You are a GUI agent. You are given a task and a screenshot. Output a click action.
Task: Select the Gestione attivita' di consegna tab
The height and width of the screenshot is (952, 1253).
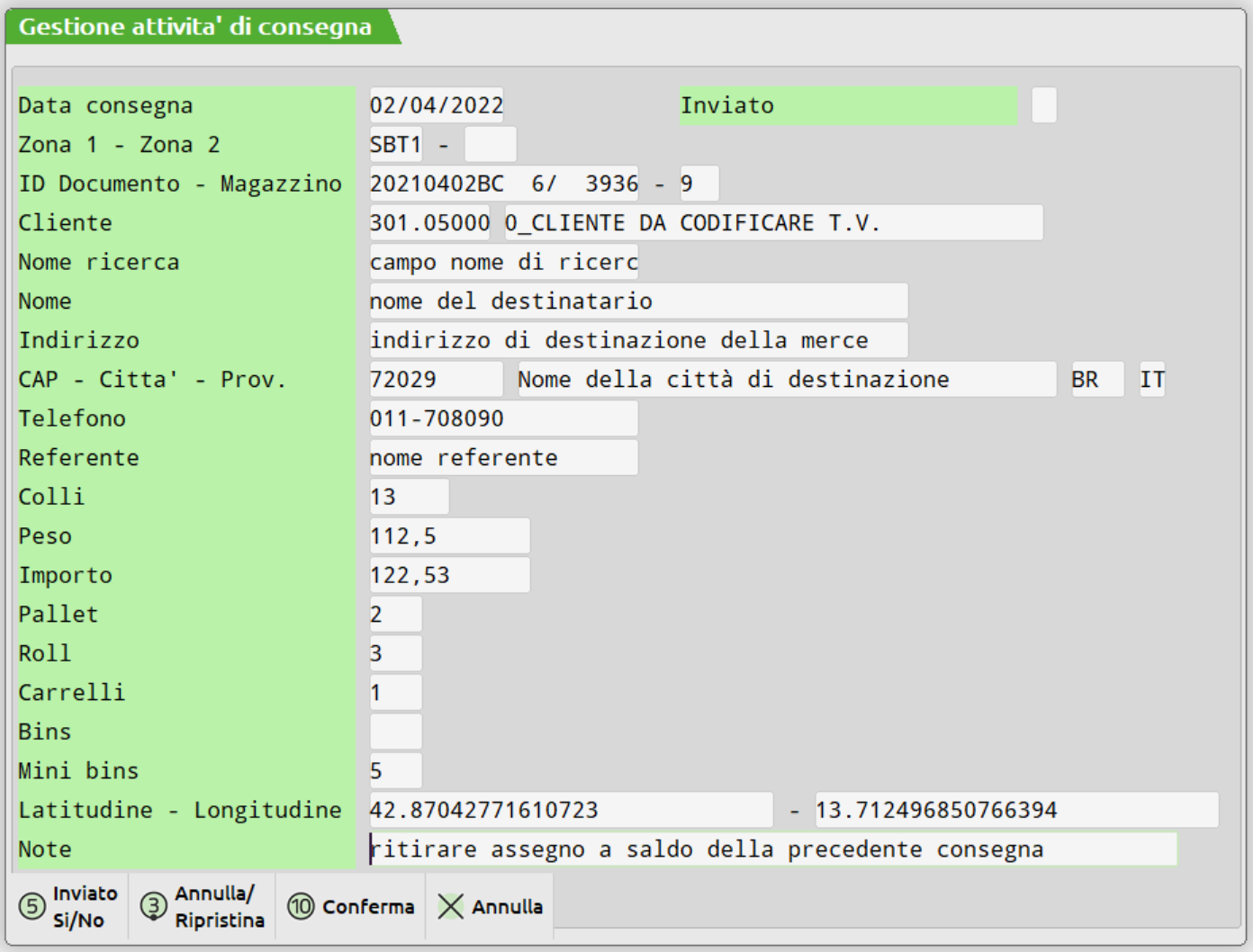click(195, 27)
